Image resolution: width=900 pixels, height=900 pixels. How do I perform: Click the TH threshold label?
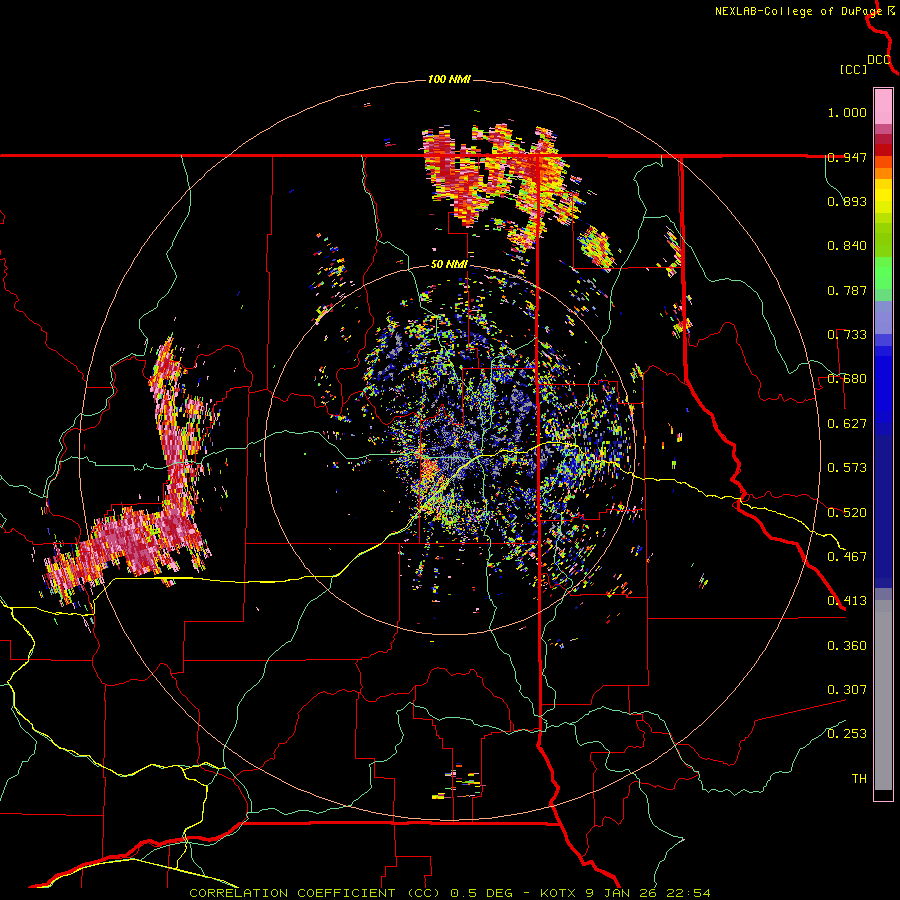(859, 779)
